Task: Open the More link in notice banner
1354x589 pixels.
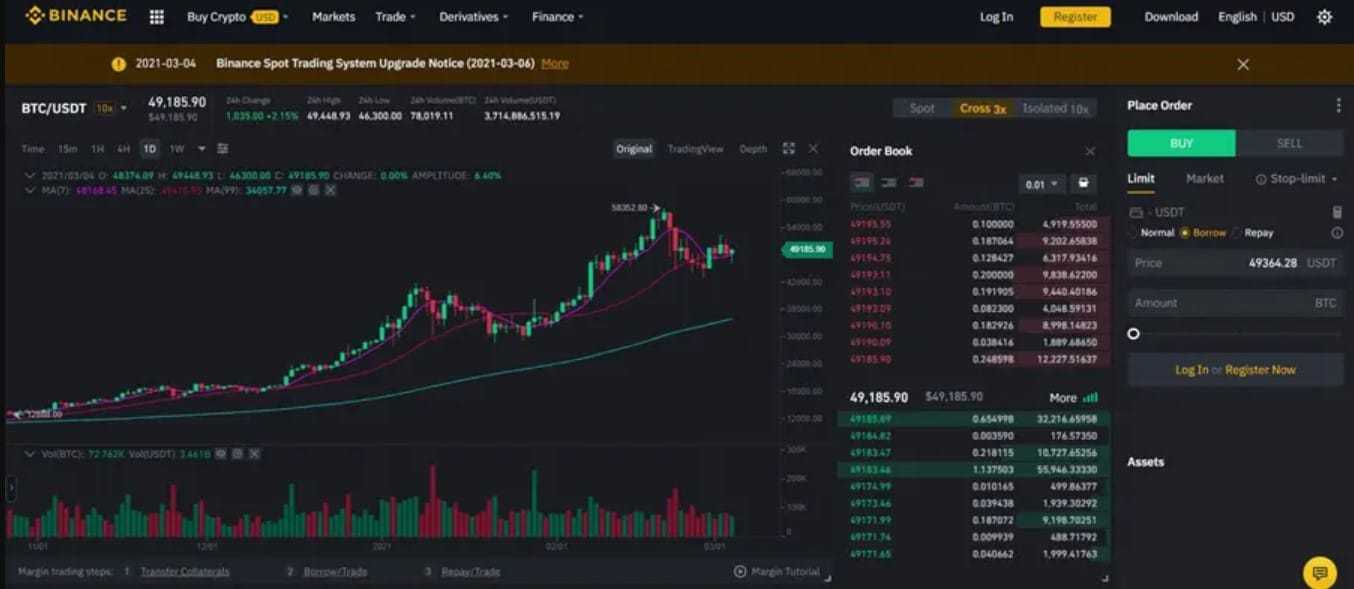Action: coord(555,64)
